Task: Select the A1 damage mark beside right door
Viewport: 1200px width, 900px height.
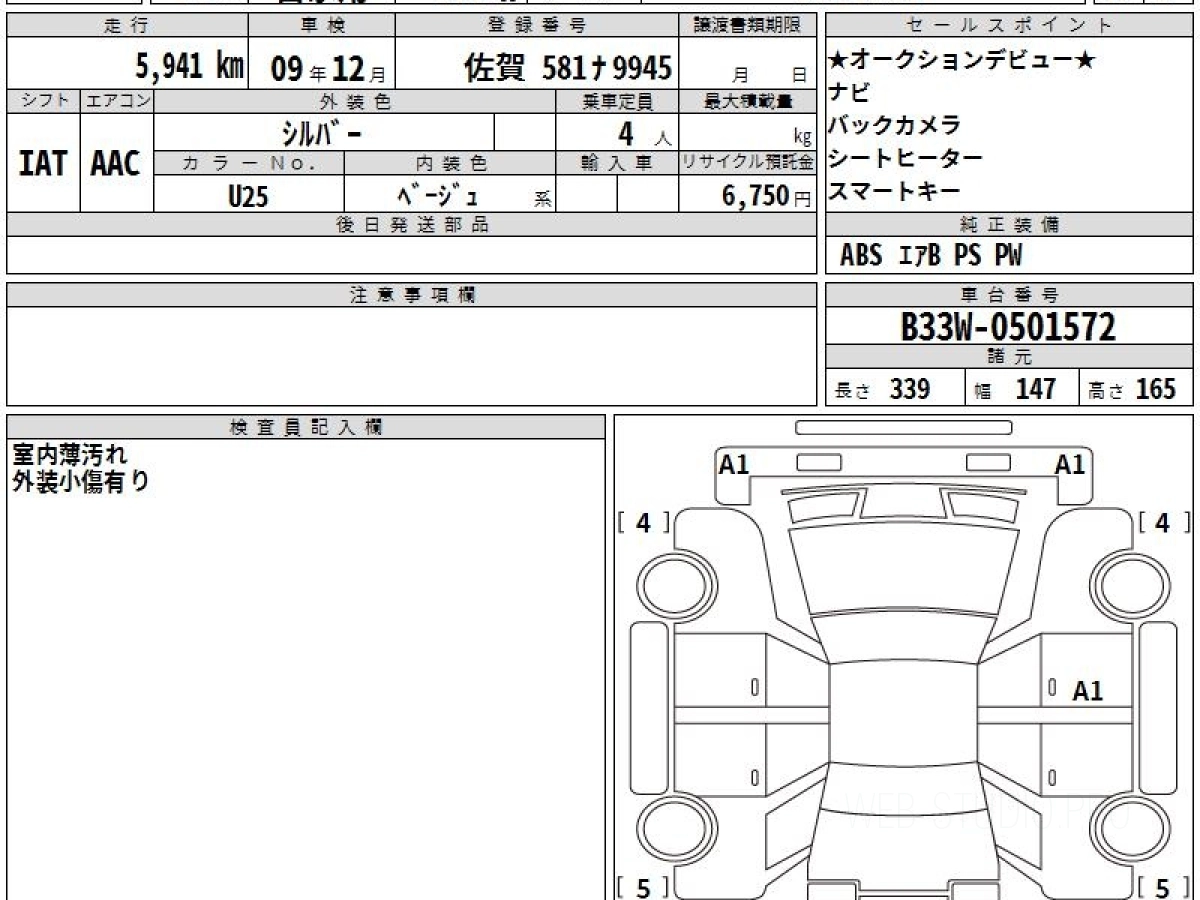Action: point(1087,691)
